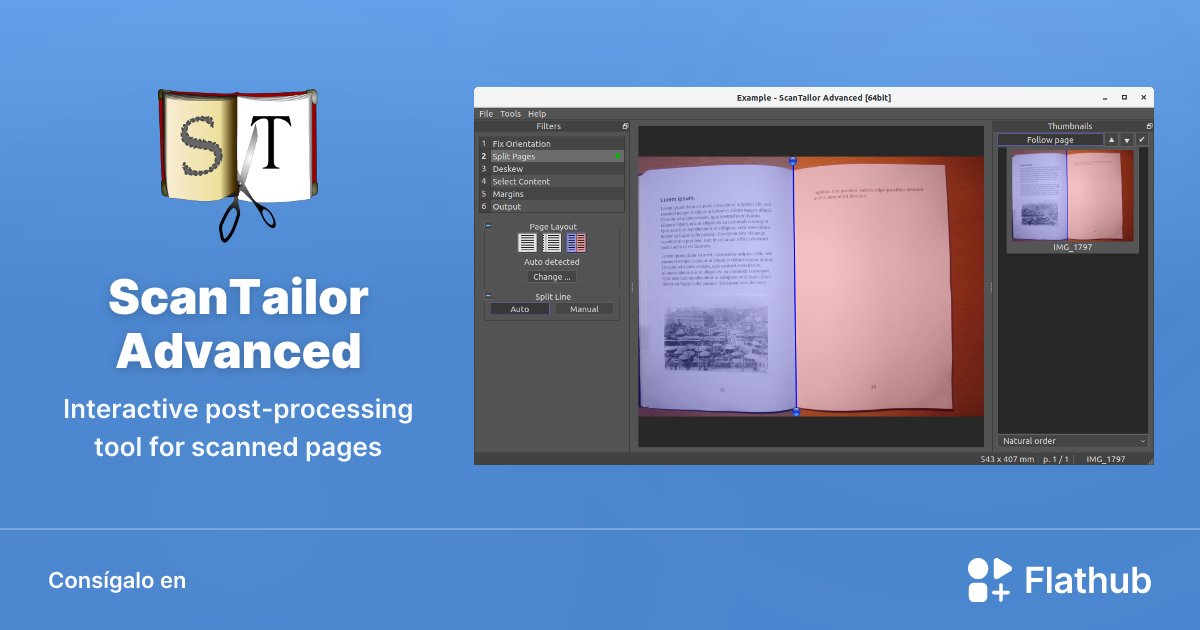Screen dimensions: 1200x630
Task: Enable Auto split line mode
Action: click(x=519, y=309)
